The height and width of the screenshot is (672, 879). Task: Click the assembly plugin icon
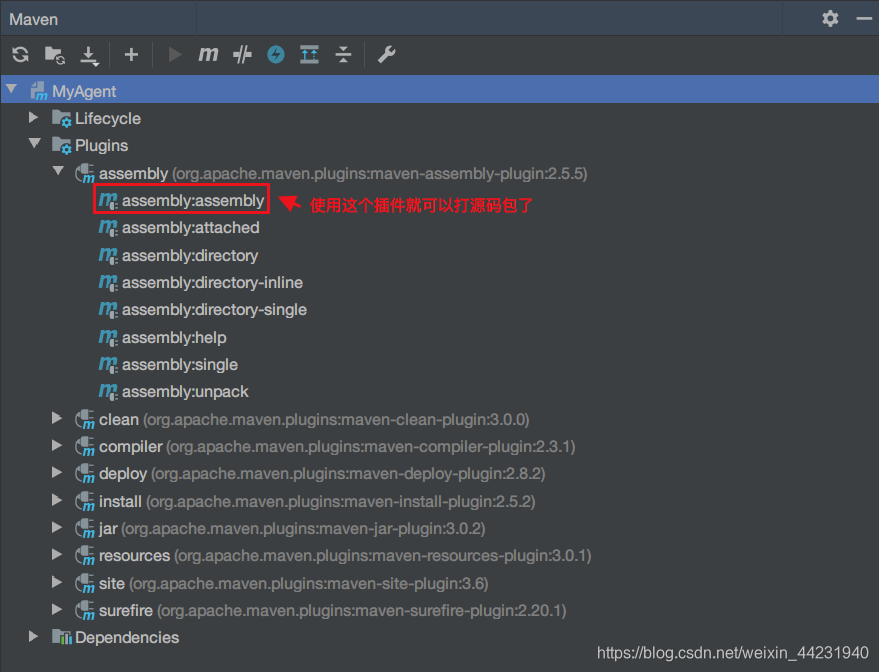coord(85,173)
